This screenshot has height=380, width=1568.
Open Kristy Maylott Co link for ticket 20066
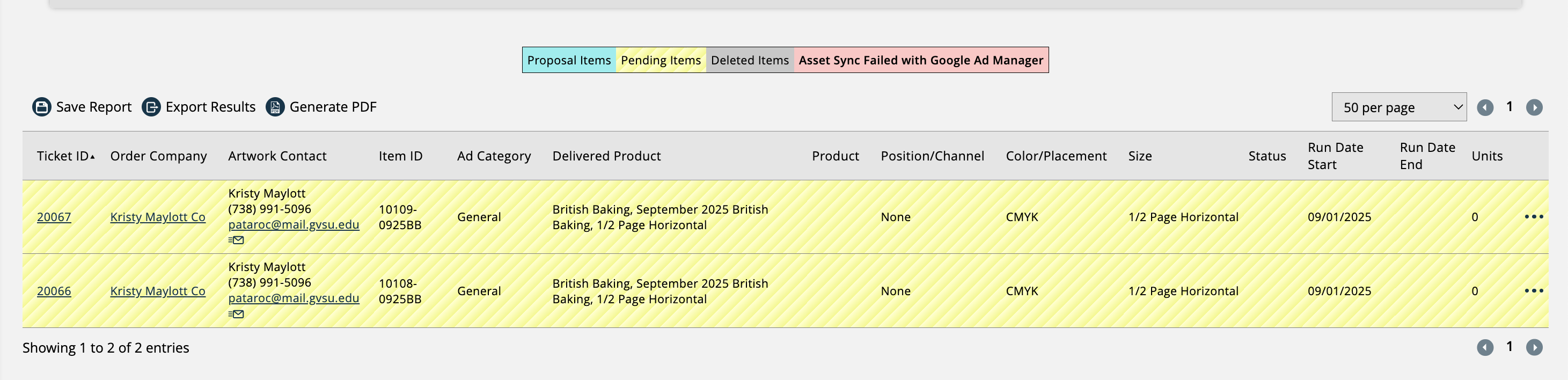pos(158,291)
